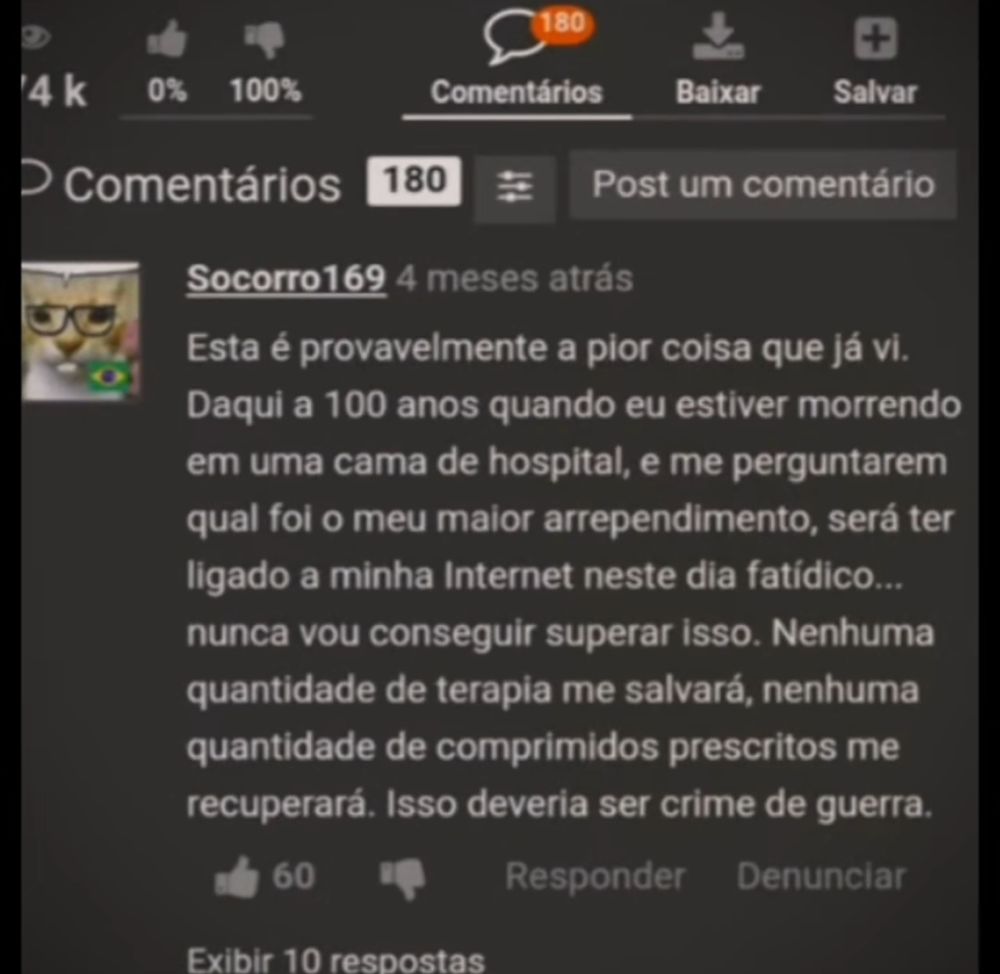Click Denunciar to report comment
This screenshot has height=974, width=1000.
(821, 876)
